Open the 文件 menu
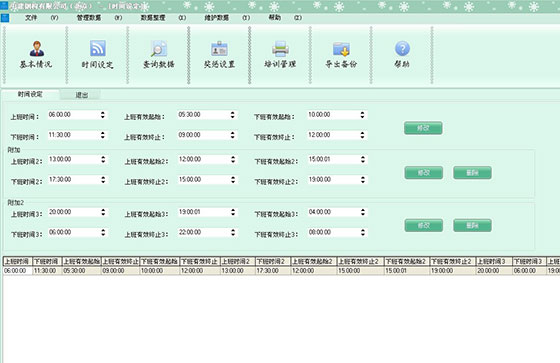This screenshot has height=363, width=560. click(x=31, y=18)
